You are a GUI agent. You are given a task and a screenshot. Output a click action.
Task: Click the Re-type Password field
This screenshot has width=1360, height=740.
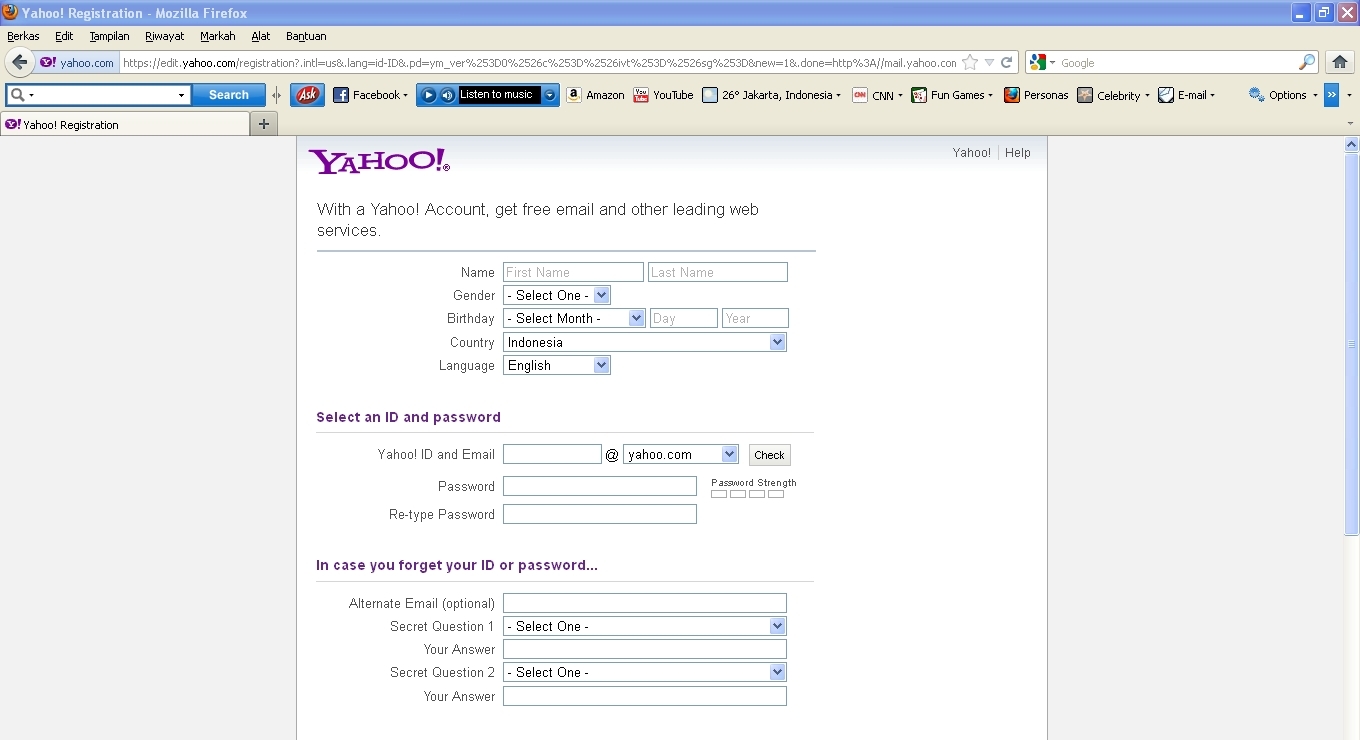click(x=600, y=514)
